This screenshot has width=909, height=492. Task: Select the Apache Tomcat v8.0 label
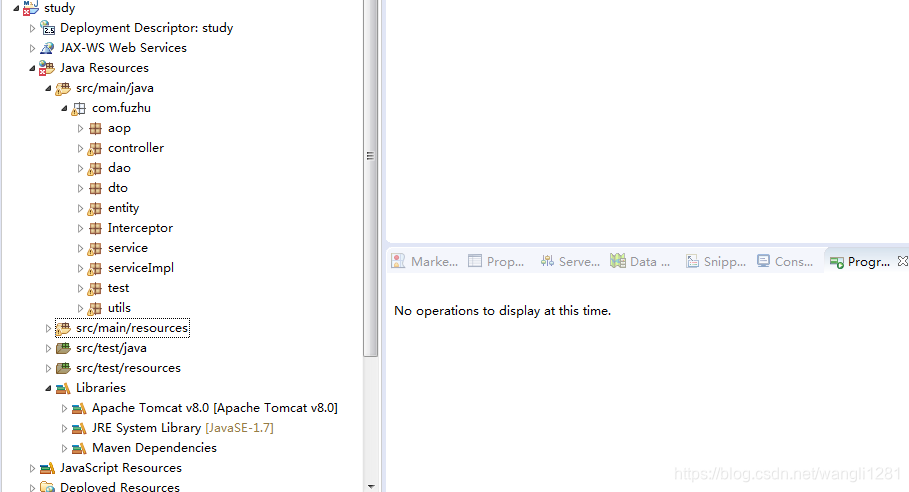click(x=214, y=408)
